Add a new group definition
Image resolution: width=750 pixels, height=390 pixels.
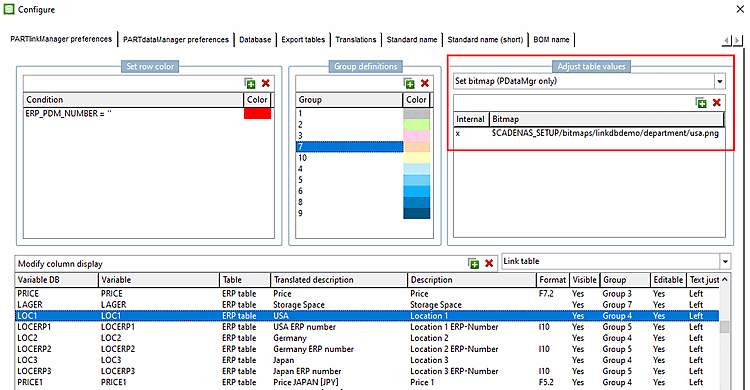pos(409,83)
